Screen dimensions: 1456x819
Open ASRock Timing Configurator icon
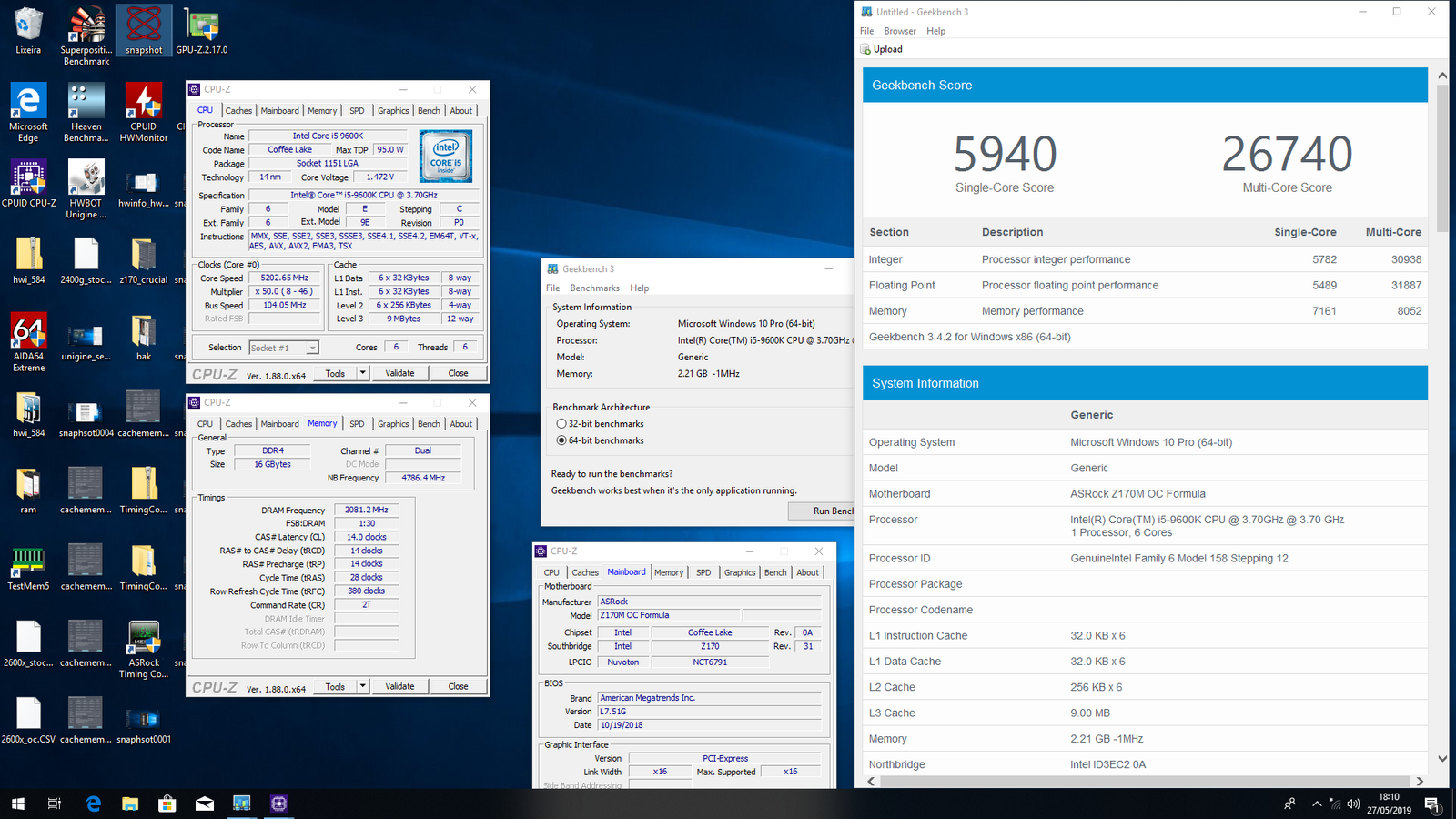tap(144, 640)
